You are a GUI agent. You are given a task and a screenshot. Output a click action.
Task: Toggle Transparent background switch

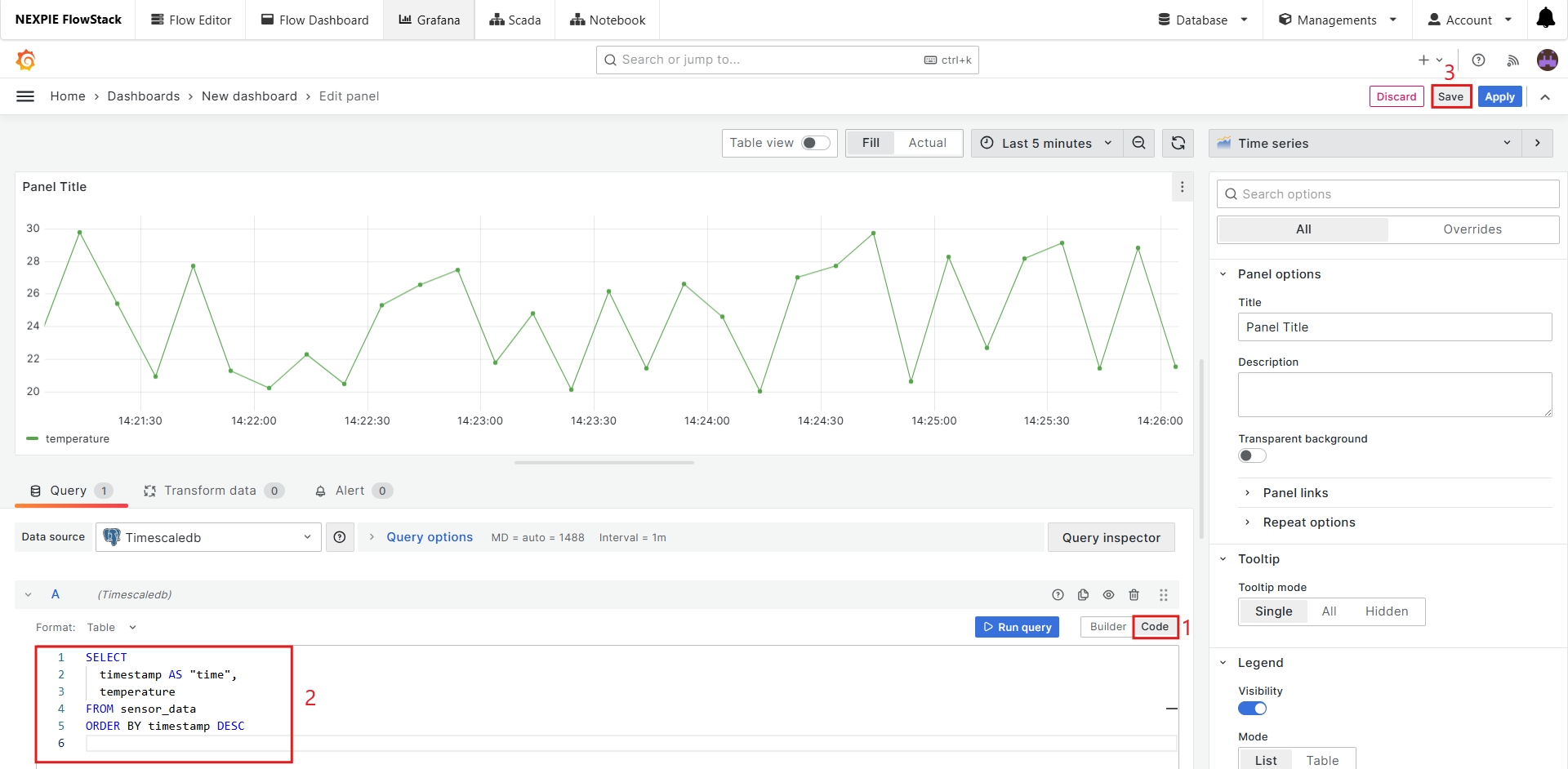[x=1252, y=456]
